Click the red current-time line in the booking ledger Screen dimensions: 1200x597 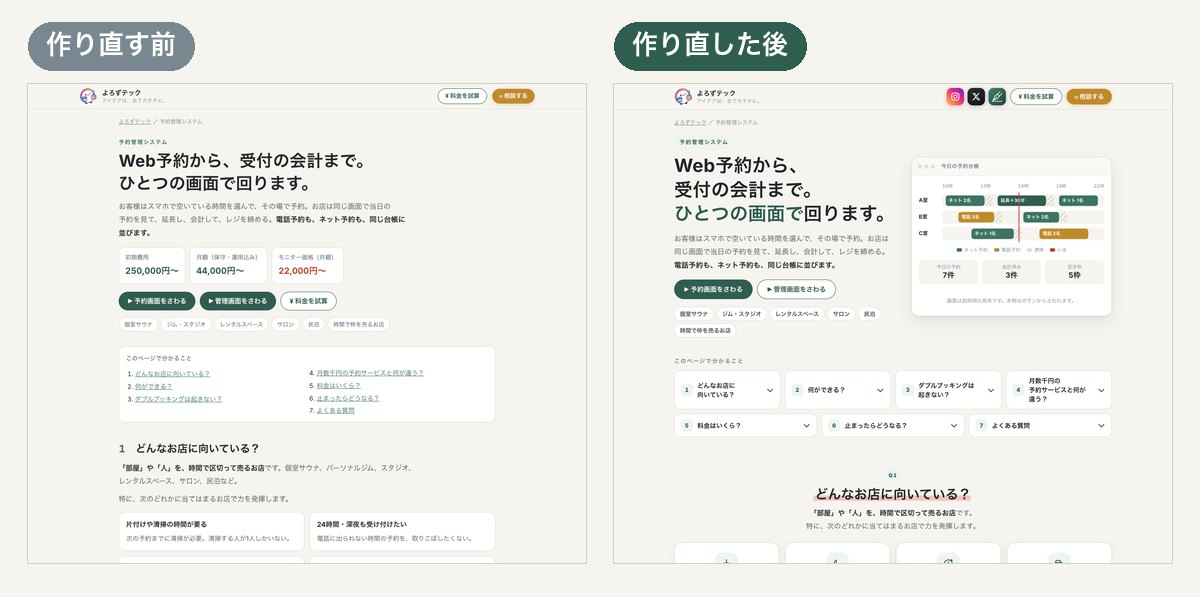pyautogui.click(x=1019, y=216)
